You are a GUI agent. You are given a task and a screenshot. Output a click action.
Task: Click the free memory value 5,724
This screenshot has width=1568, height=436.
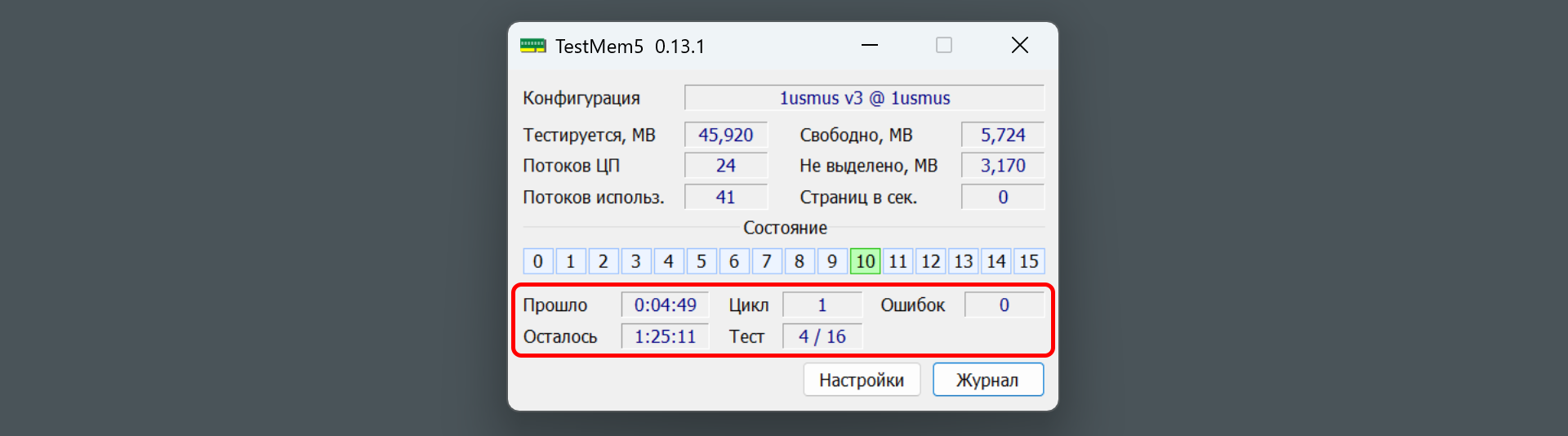pos(1002,135)
